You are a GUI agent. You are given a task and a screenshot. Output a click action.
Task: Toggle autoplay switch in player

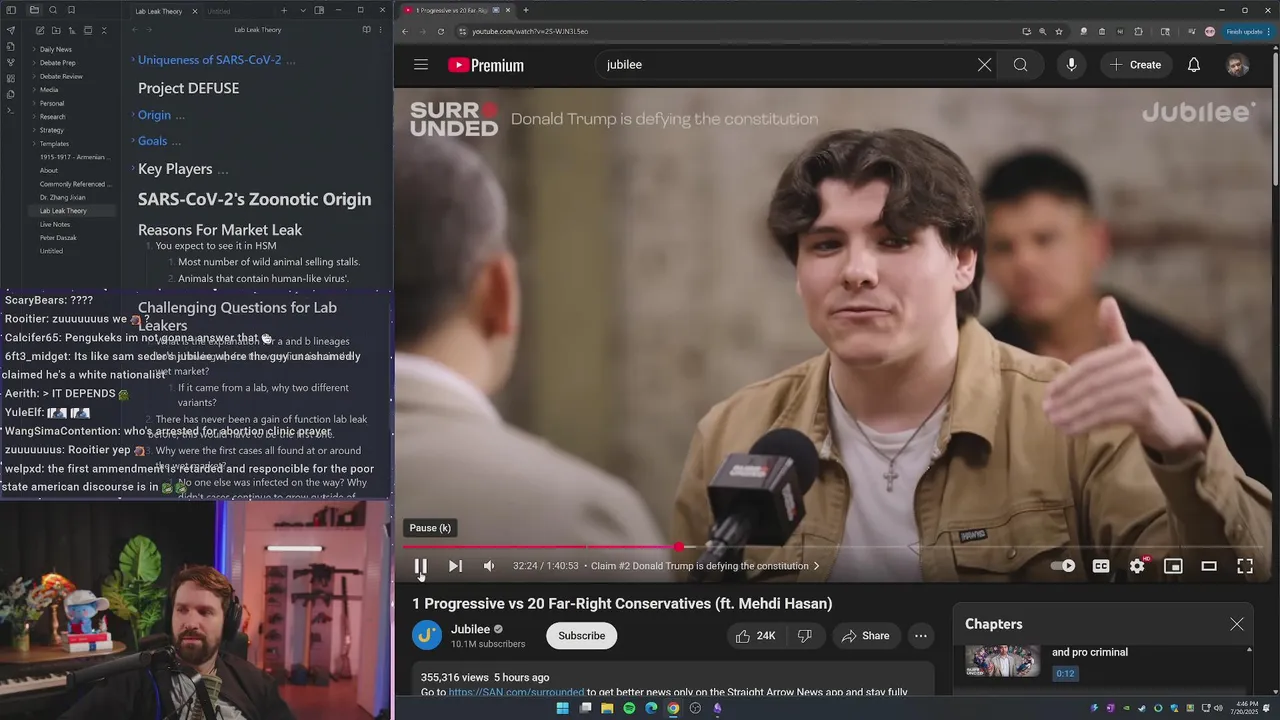pyautogui.click(x=1063, y=566)
